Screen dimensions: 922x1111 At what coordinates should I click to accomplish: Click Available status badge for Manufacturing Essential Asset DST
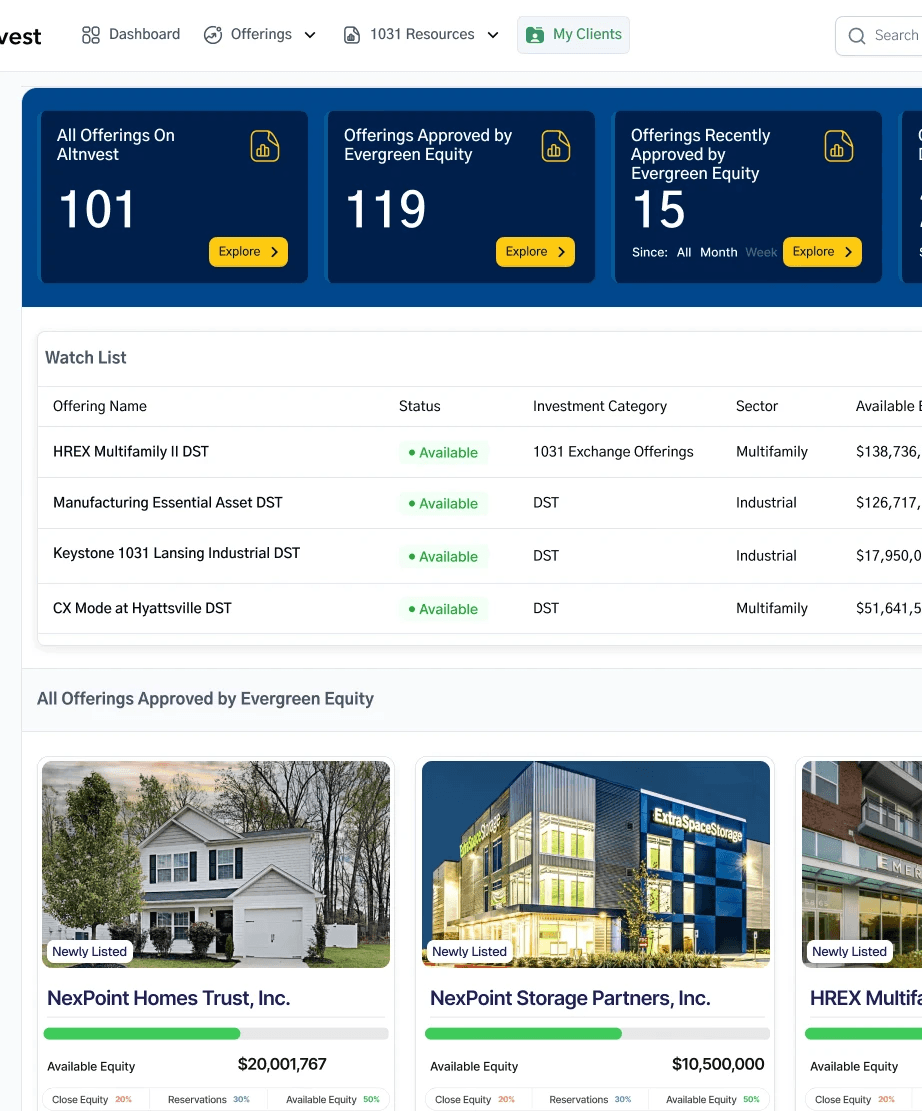click(444, 504)
